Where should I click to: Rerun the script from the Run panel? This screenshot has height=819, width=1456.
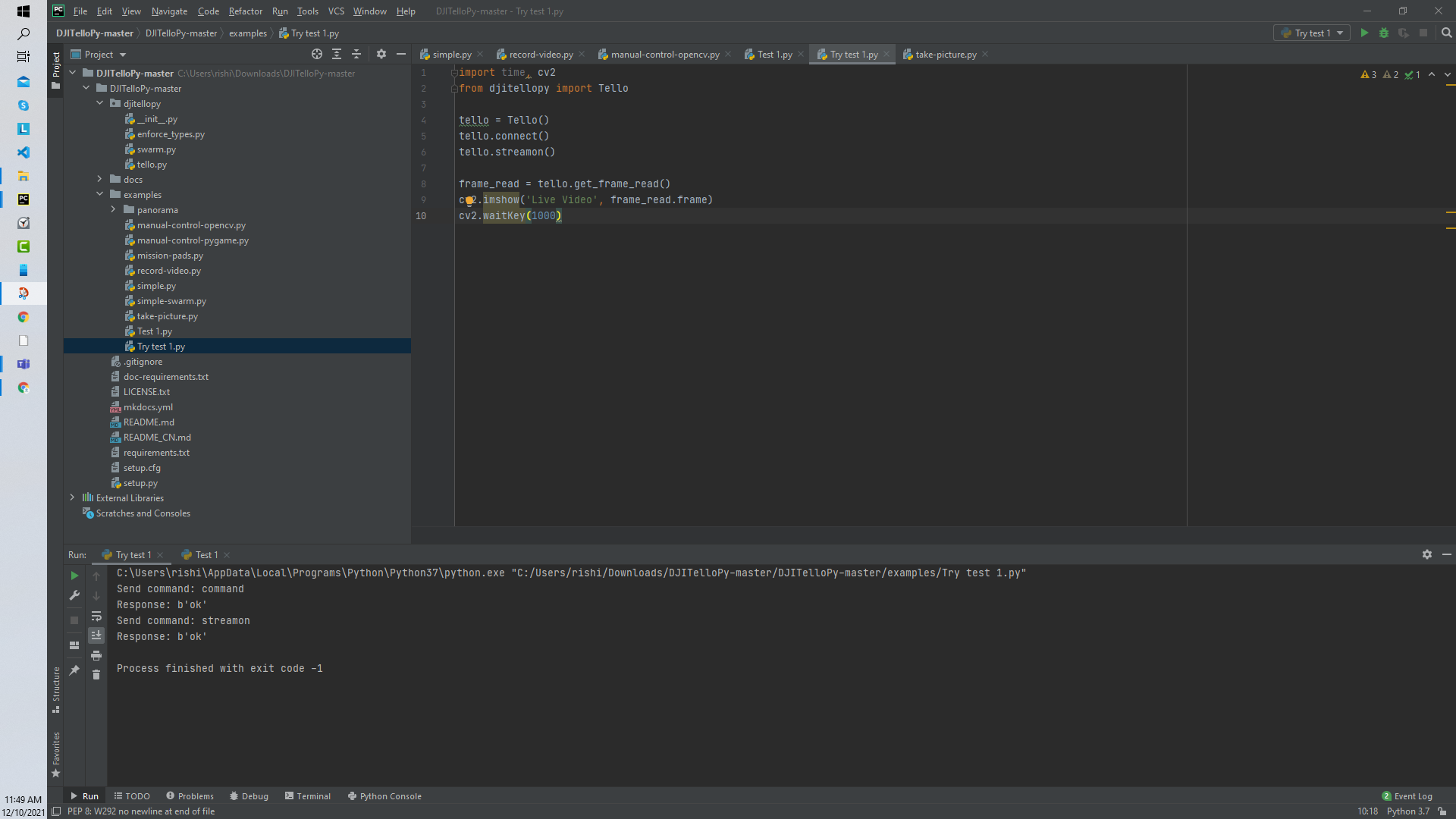click(74, 576)
